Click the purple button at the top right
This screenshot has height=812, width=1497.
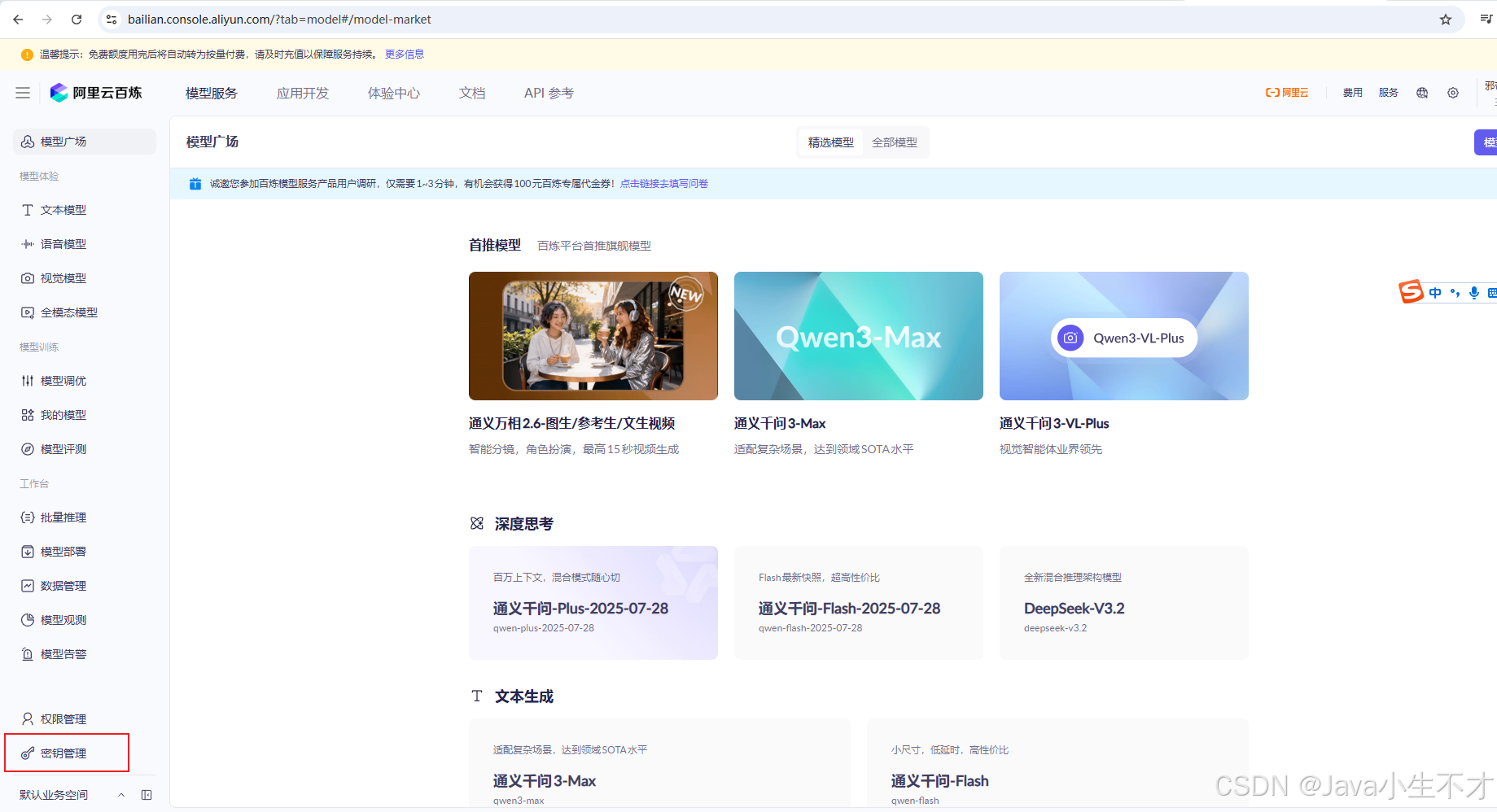1486,142
